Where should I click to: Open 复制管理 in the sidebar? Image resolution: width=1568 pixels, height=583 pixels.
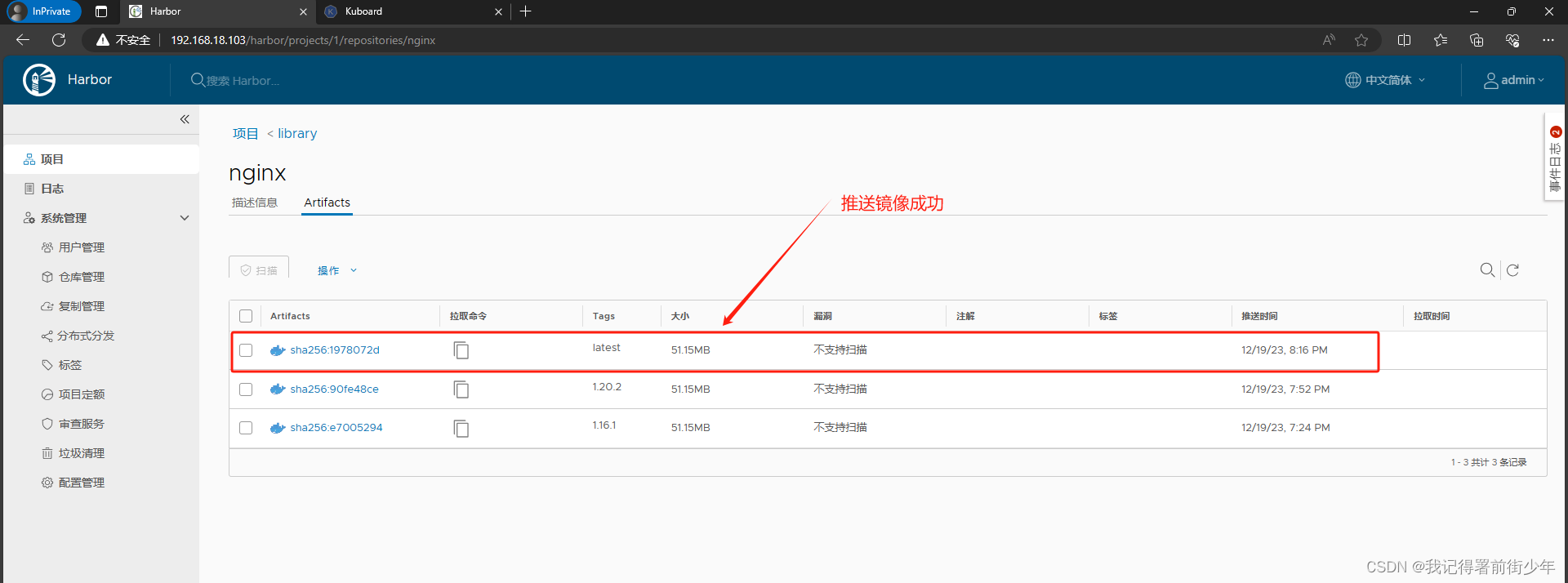click(x=81, y=306)
